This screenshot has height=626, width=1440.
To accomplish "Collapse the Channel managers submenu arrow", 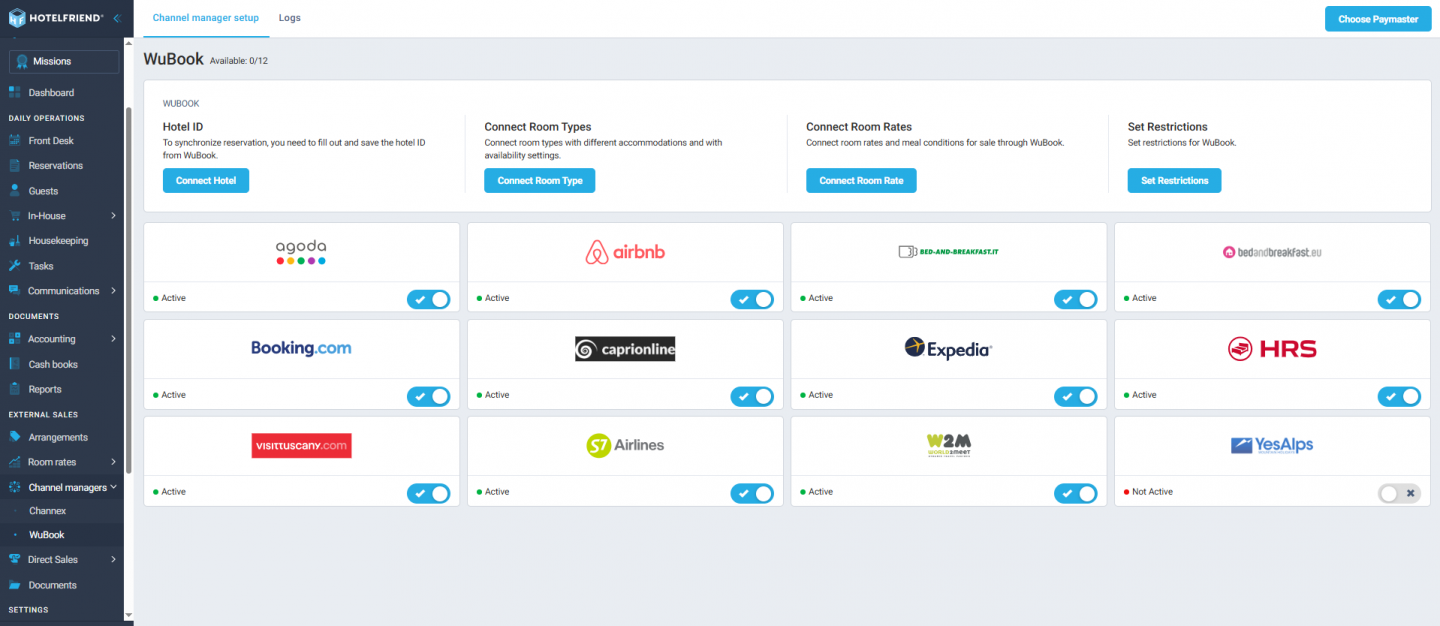I will click(113, 487).
